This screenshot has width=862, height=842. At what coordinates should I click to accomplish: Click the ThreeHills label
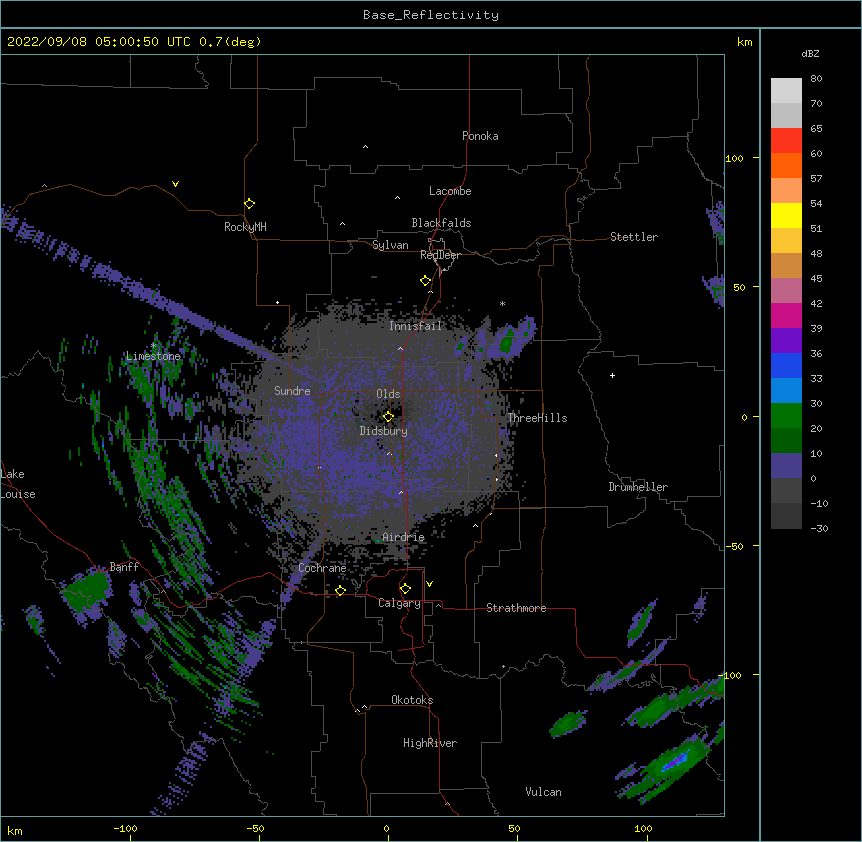coord(537,418)
